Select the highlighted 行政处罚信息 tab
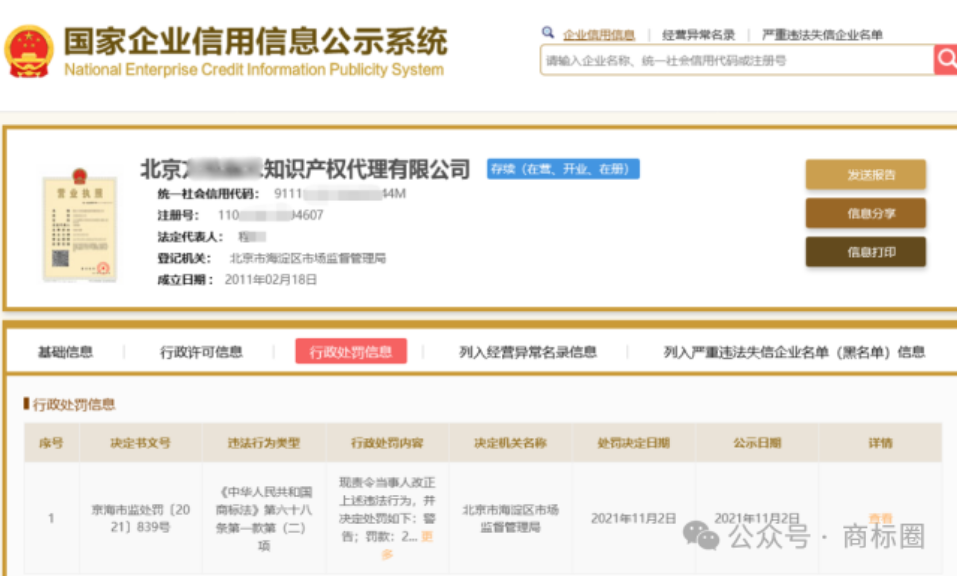The image size is (957, 577). pyautogui.click(x=350, y=352)
